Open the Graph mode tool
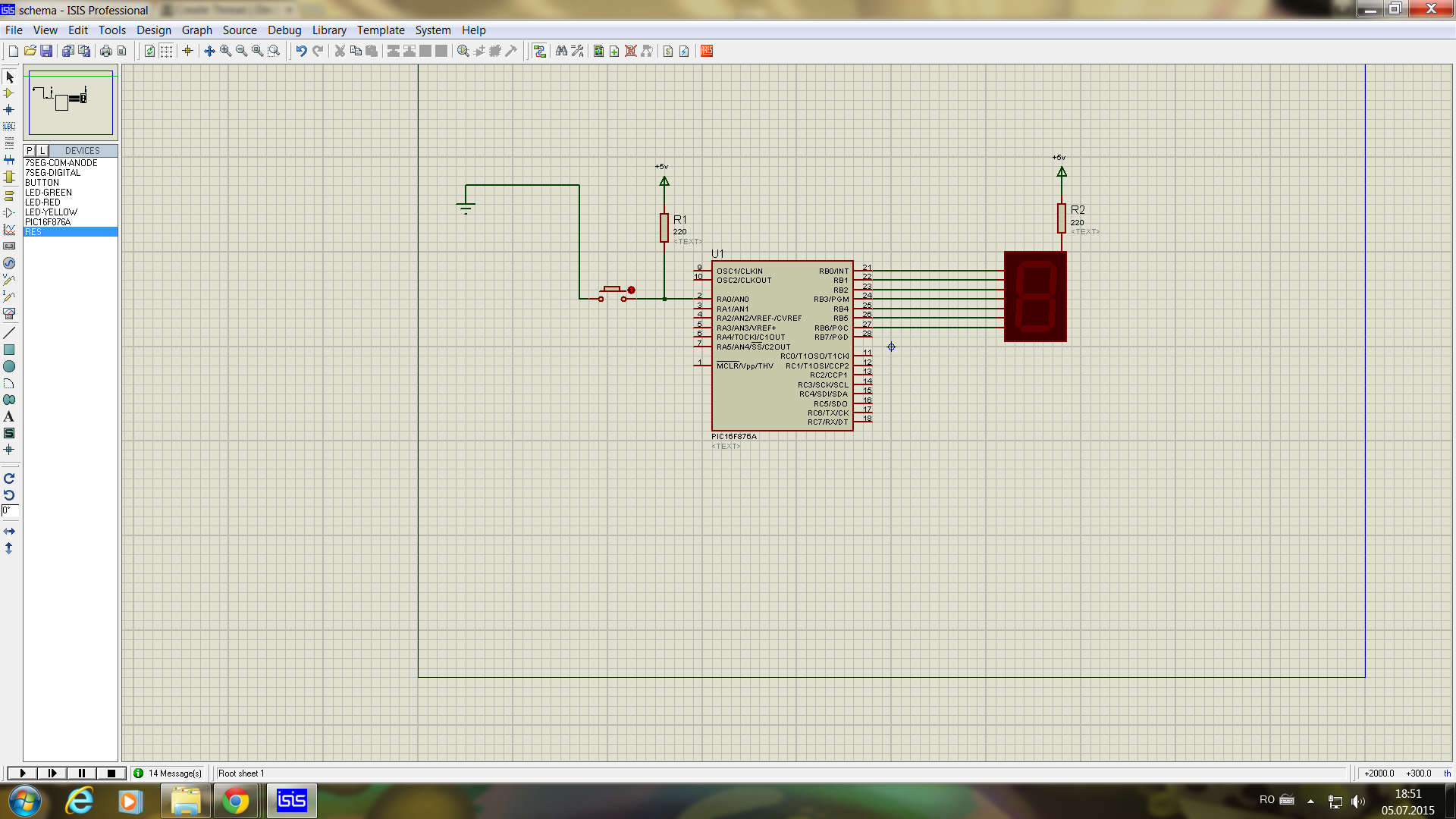This screenshot has width=1456, height=819. tap(9, 229)
